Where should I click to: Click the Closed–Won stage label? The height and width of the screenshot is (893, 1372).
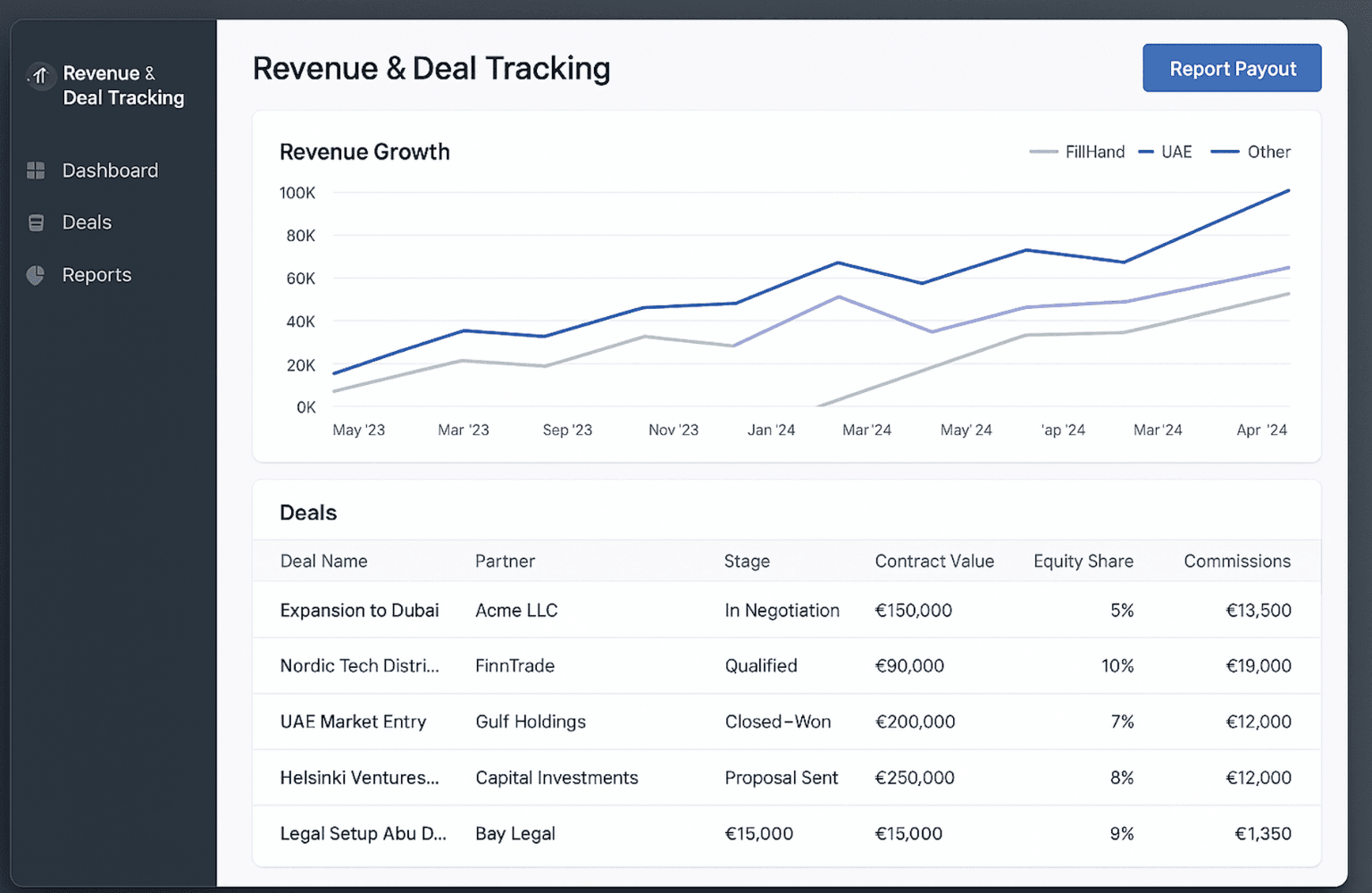pyautogui.click(x=778, y=722)
